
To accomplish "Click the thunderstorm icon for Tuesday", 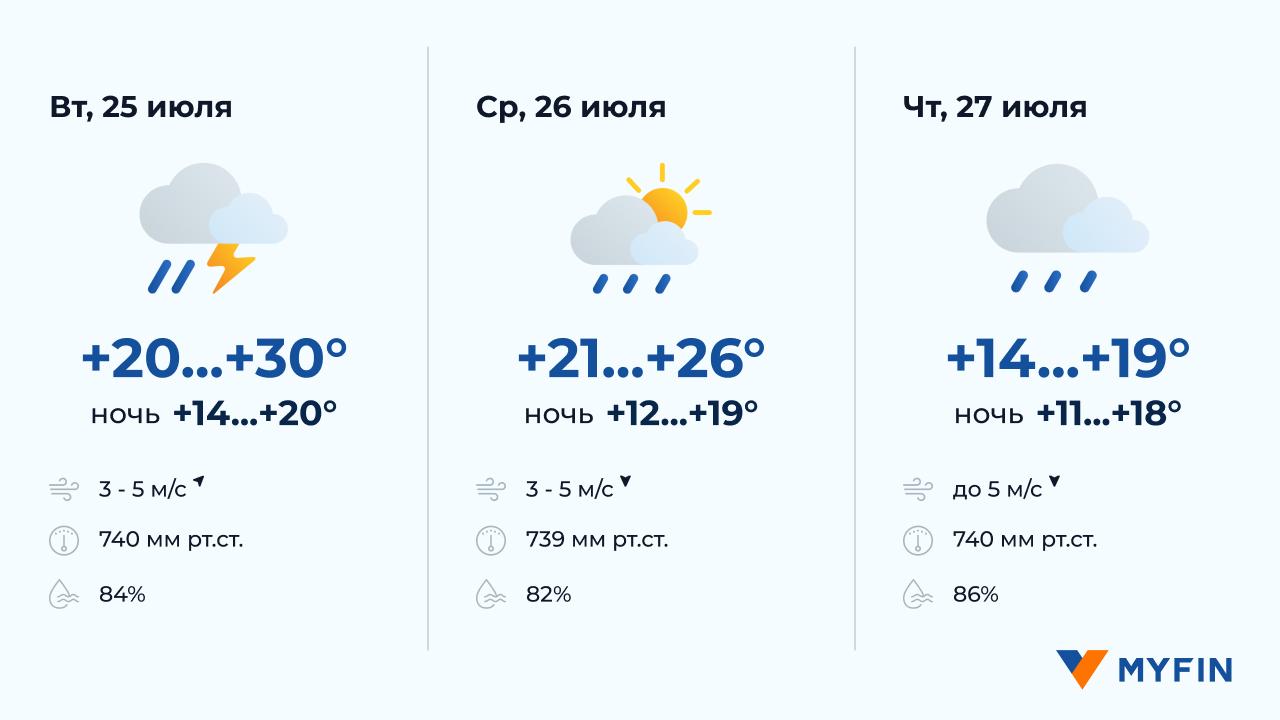I will pyautogui.click(x=213, y=228).
